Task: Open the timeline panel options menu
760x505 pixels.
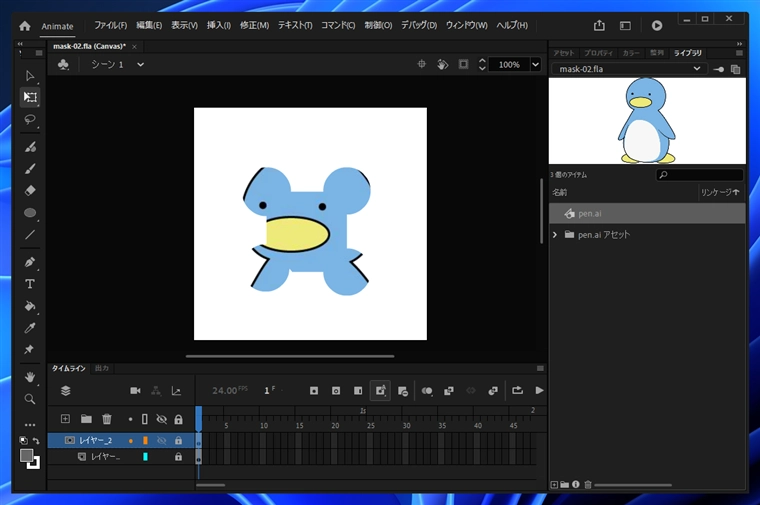Action: (x=540, y=368)
